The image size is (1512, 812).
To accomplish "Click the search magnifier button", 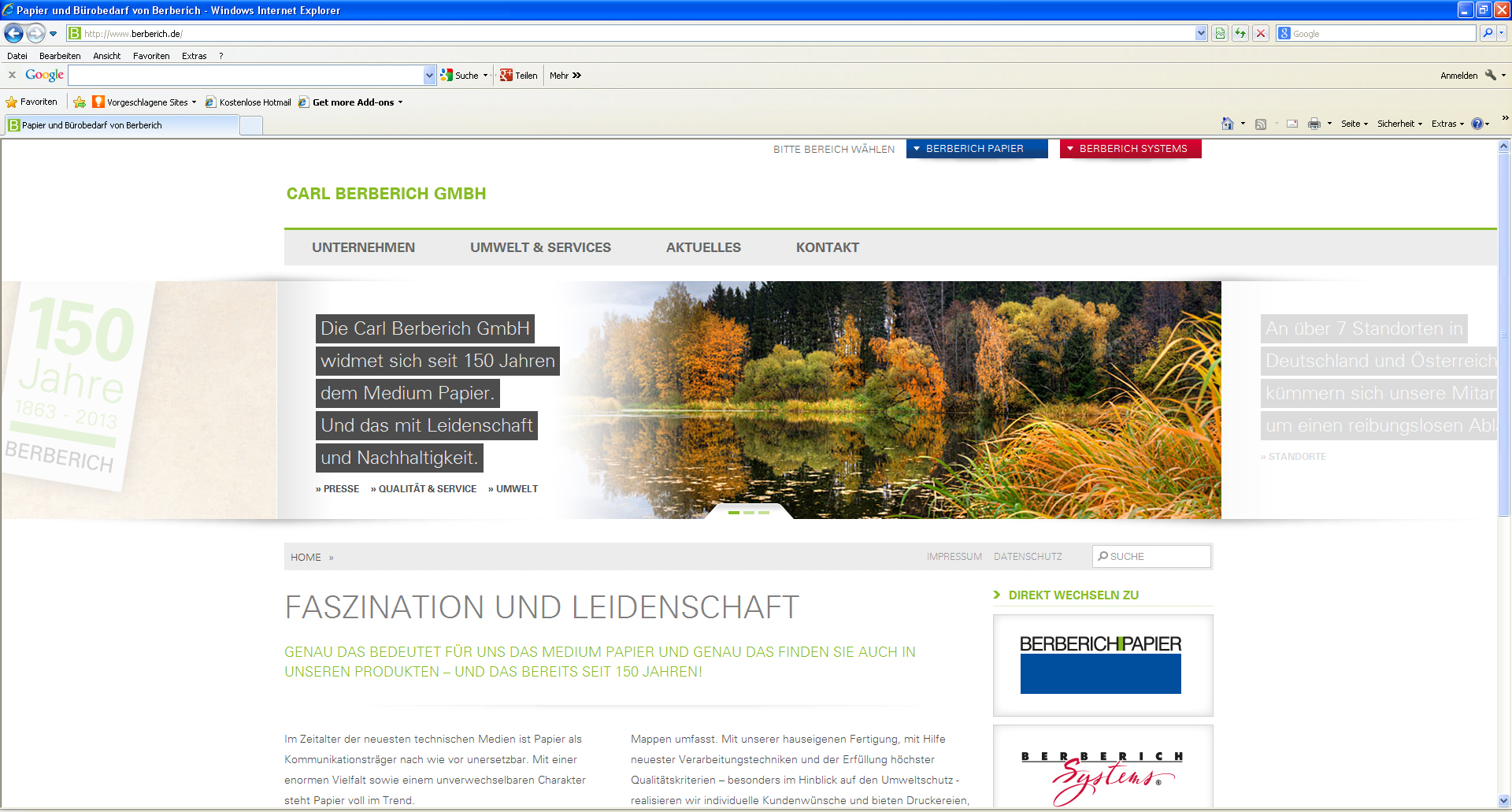I will point(1487,33).
